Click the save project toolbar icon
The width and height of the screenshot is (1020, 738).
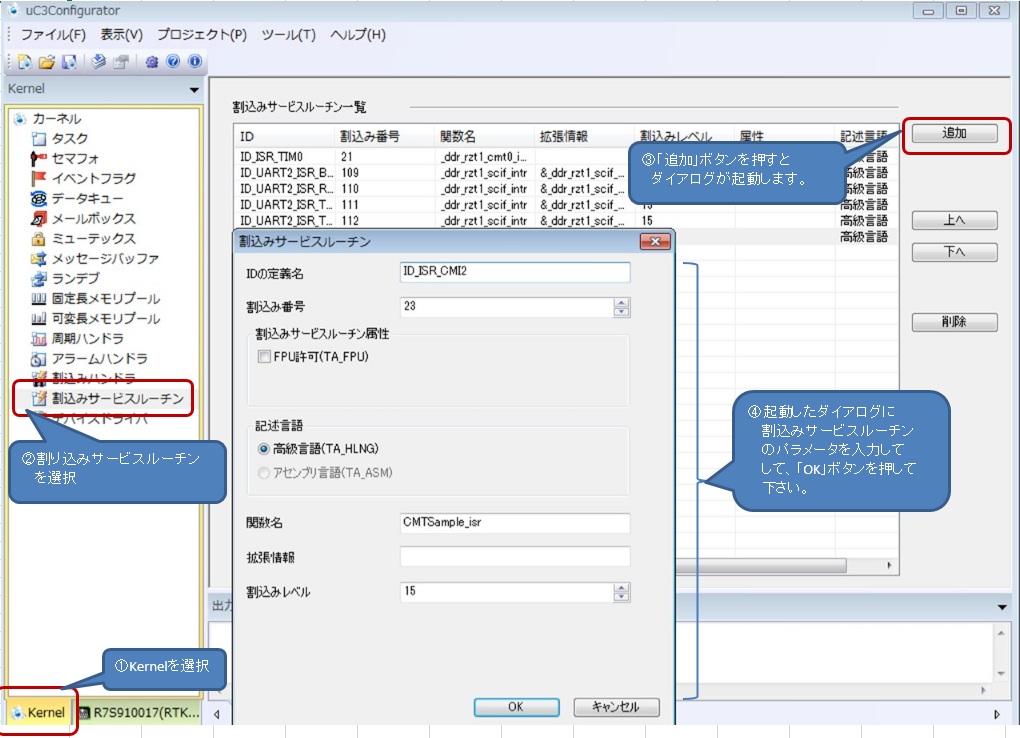69,62
